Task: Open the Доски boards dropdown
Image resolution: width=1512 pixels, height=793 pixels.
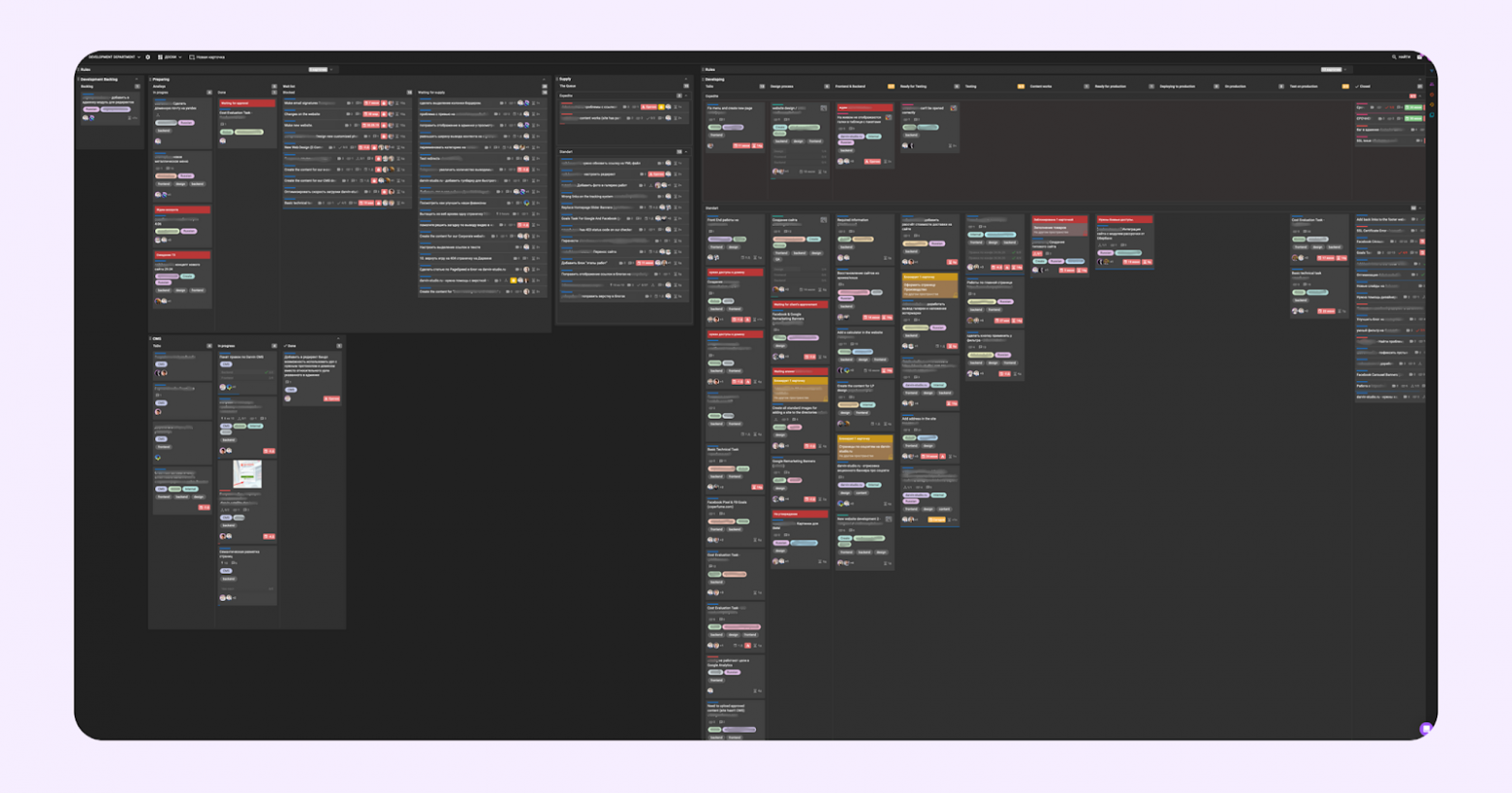Action: click(171, 57)
